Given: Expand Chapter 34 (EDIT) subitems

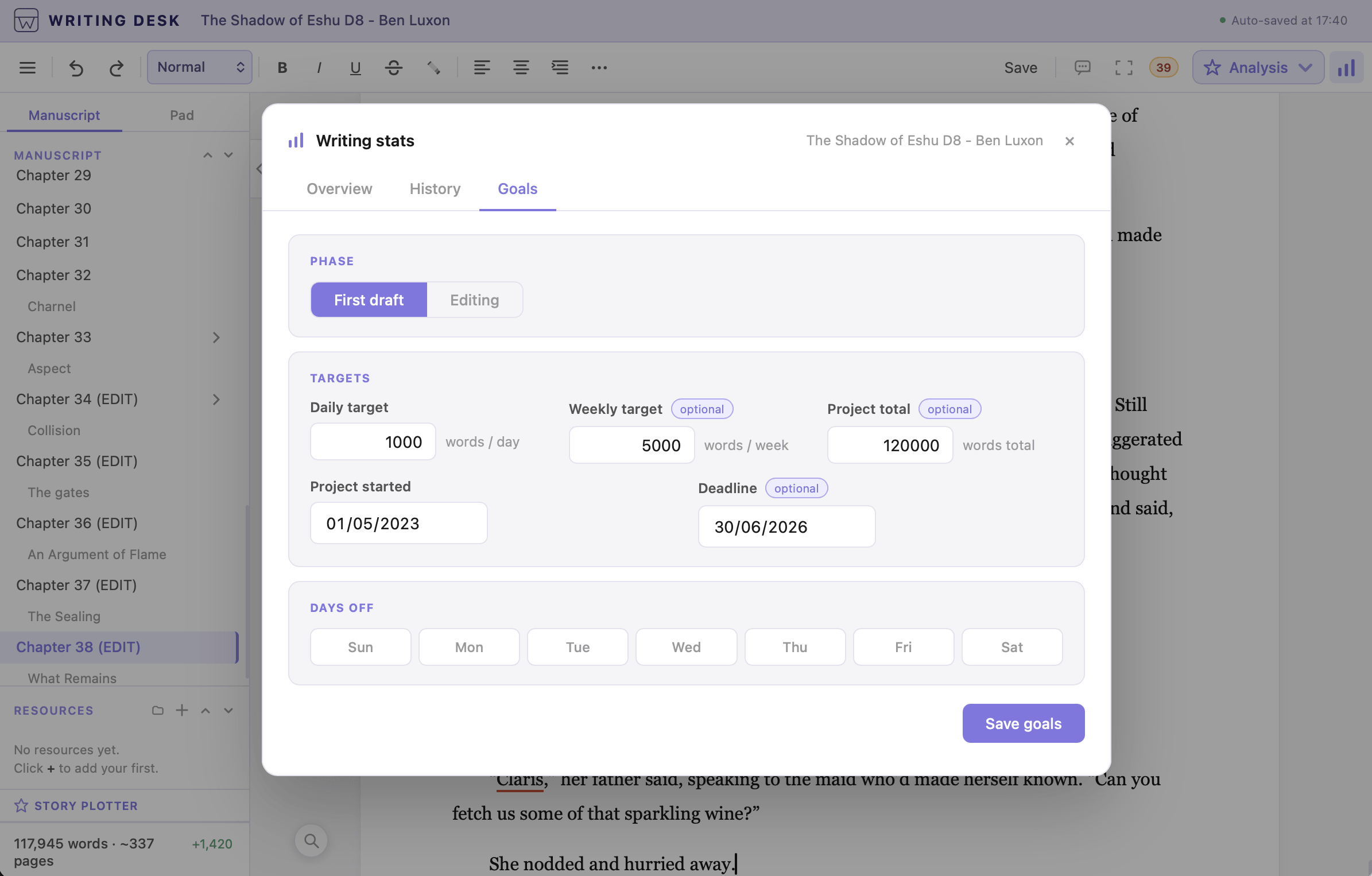Looking at the screenshot, I should click(216, 400).
